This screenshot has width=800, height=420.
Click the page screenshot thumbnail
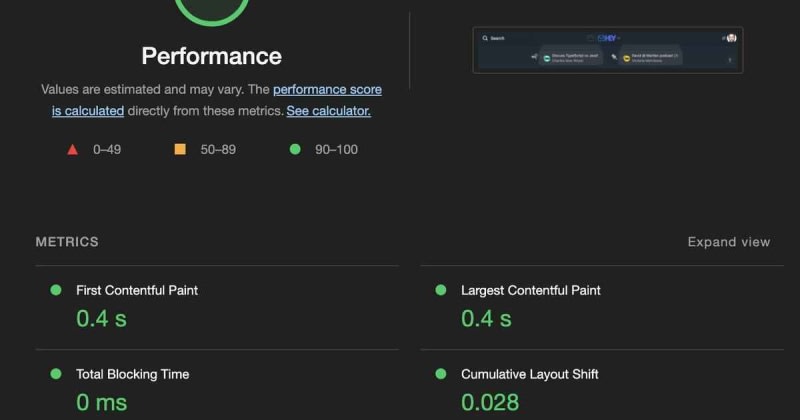pos(607,50)
